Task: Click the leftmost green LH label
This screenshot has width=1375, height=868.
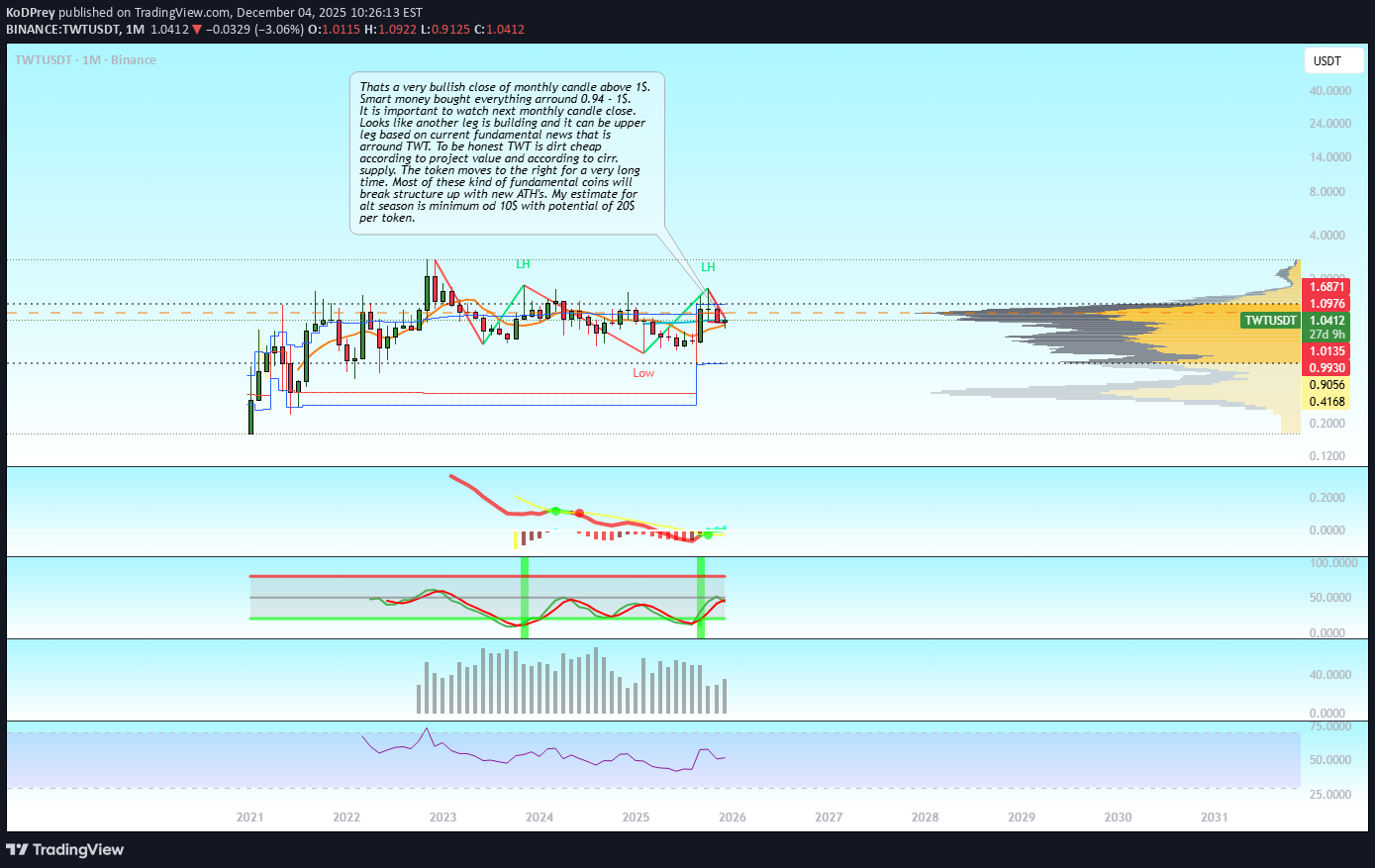Action: [x=523, y=264]
